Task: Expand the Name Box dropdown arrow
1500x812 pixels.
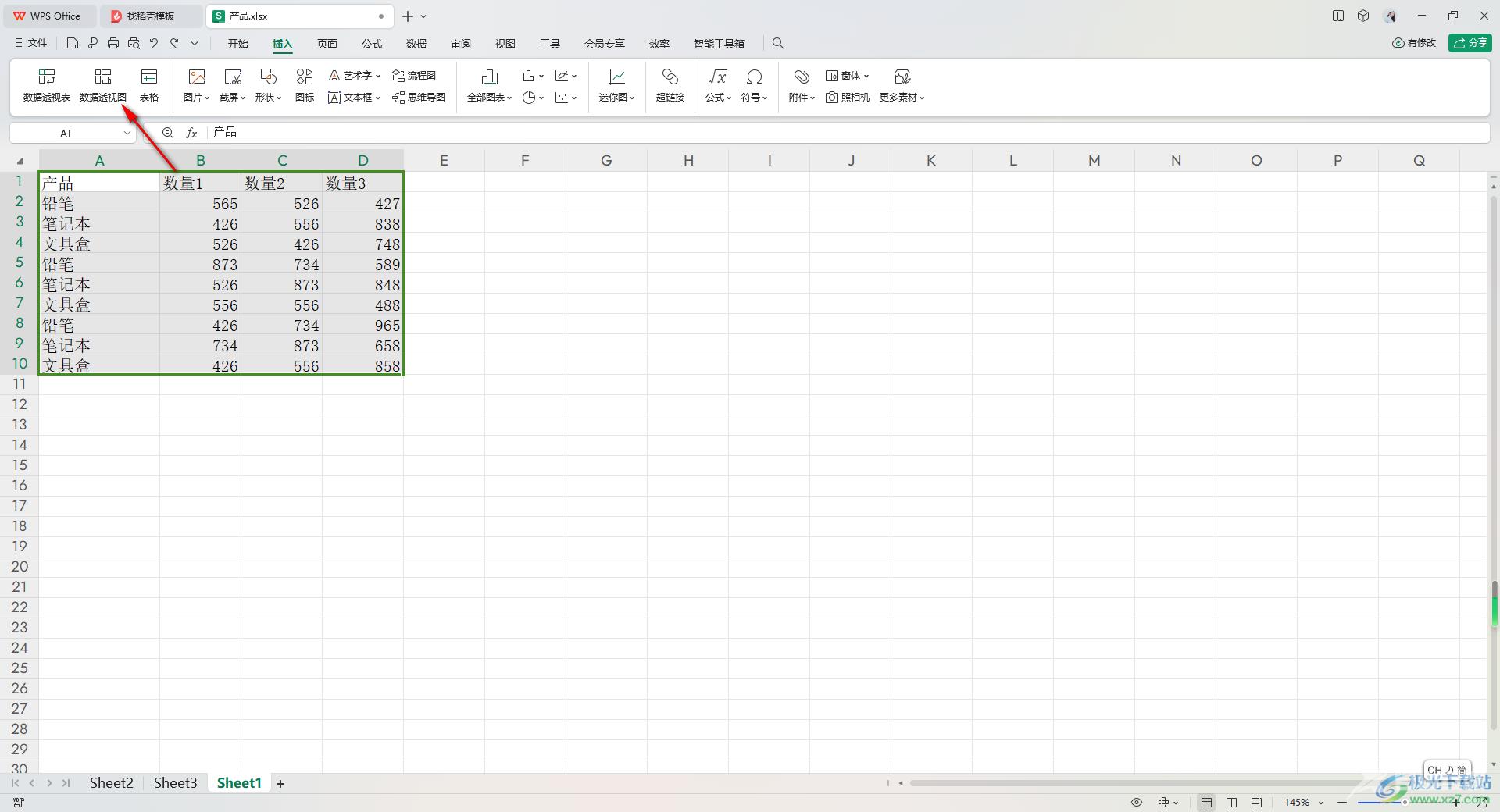Action: [127, 133]
